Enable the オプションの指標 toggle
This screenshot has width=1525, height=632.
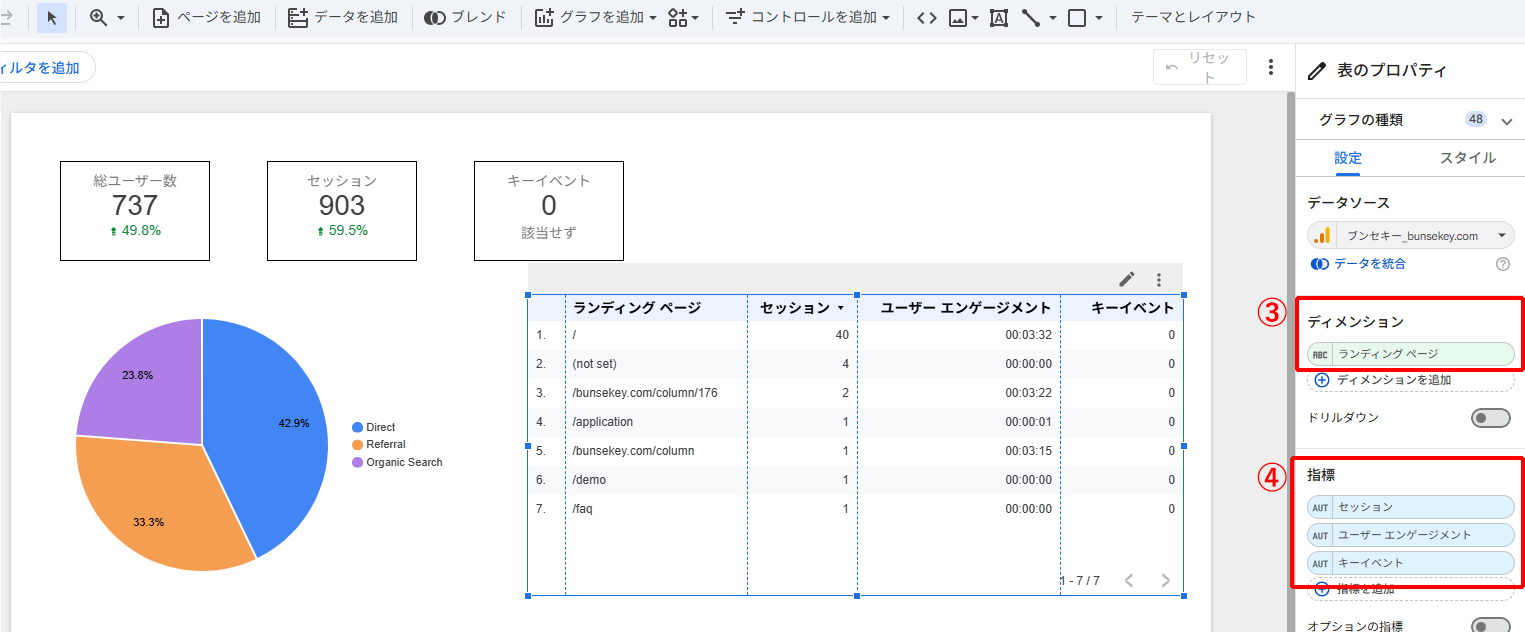pyautogui.click(x=1491, y=625)
